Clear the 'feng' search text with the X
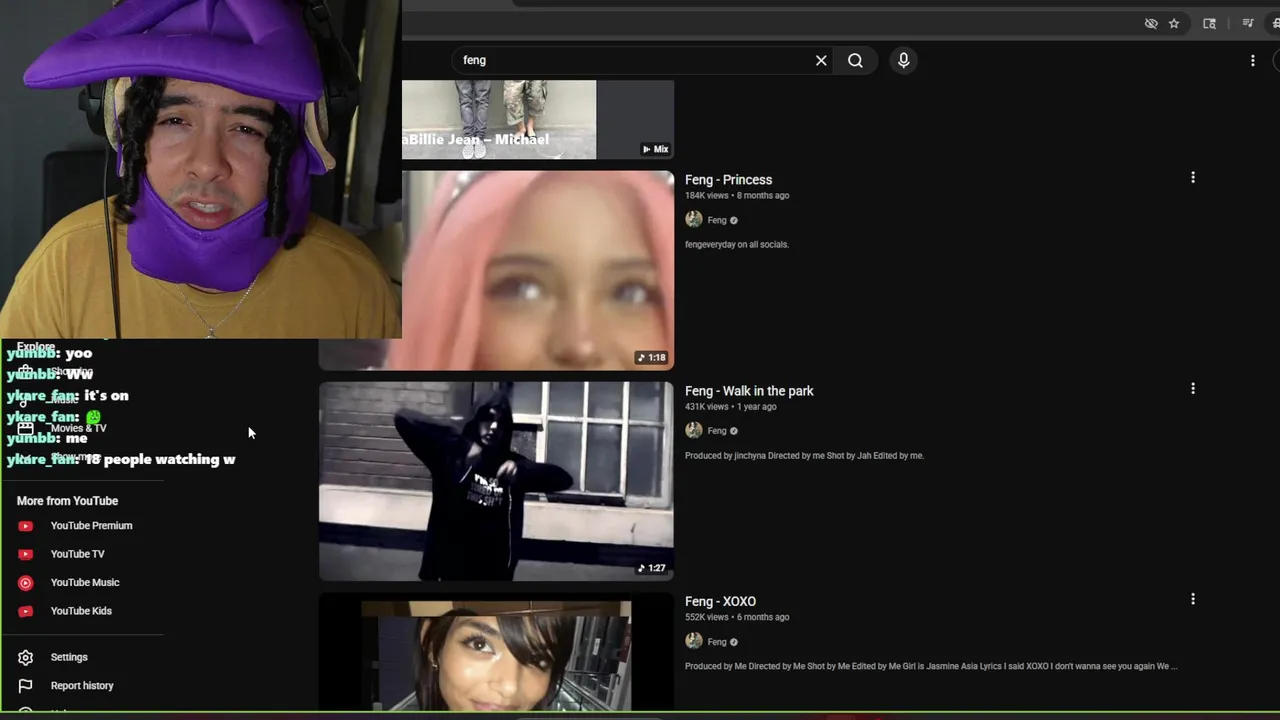Image resolution: width=1280 pixels, height=720 pixels. pyautogui.click(x=821, y=60)
